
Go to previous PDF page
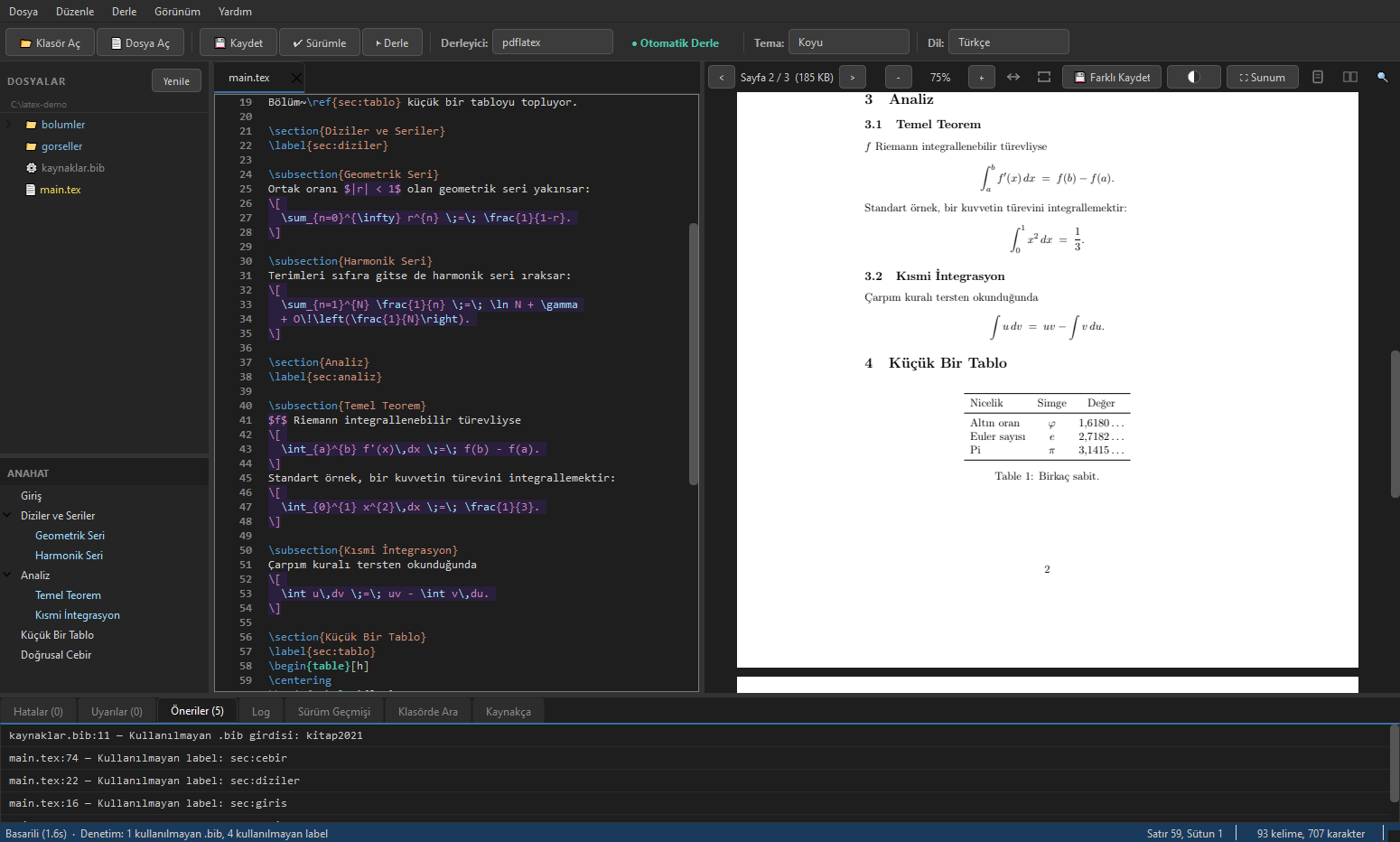point(721,78)
